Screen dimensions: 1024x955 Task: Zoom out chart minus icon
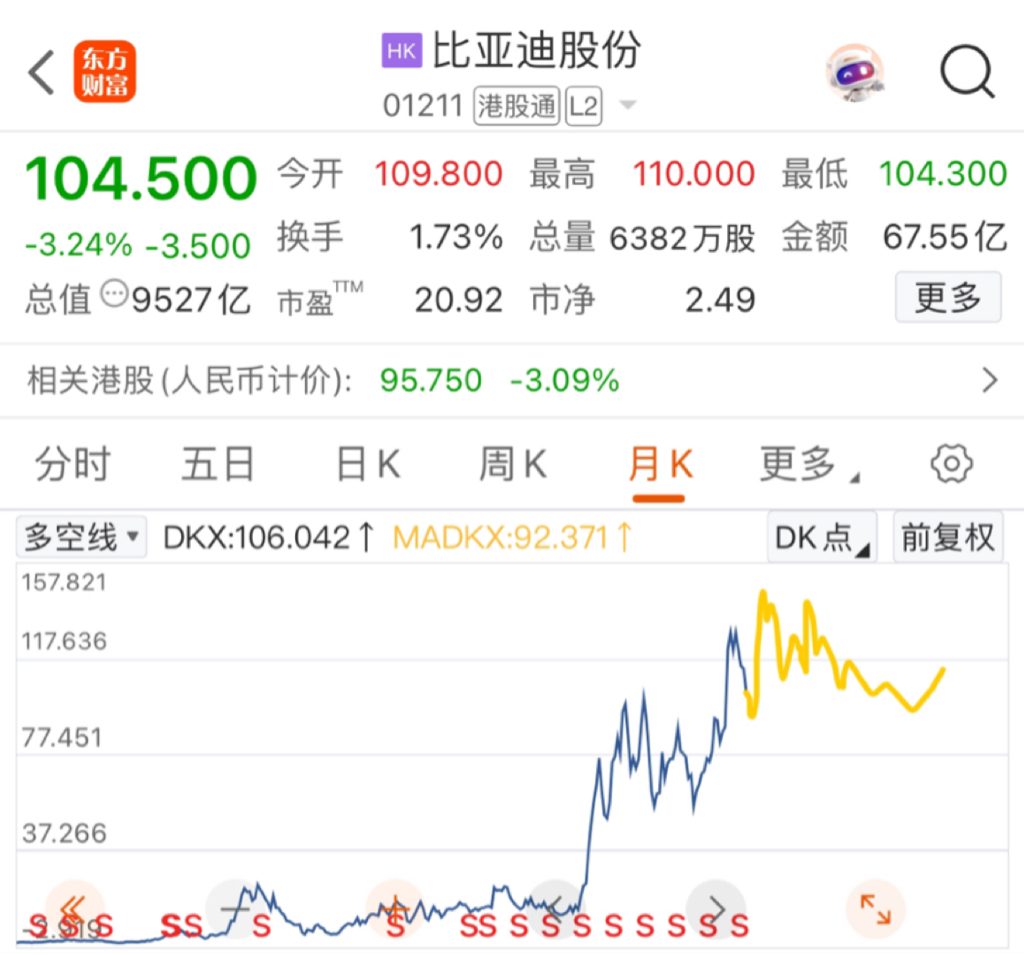[234, 909]
